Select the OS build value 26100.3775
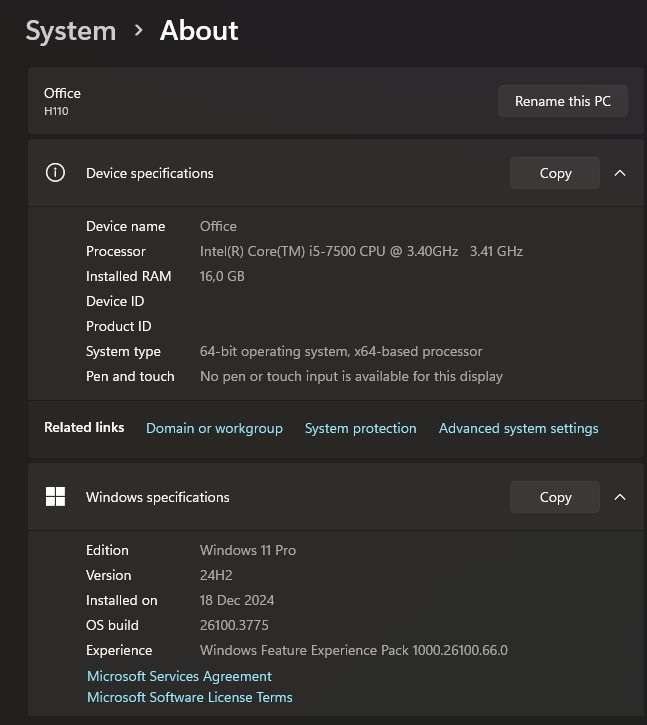 (234, 625)
